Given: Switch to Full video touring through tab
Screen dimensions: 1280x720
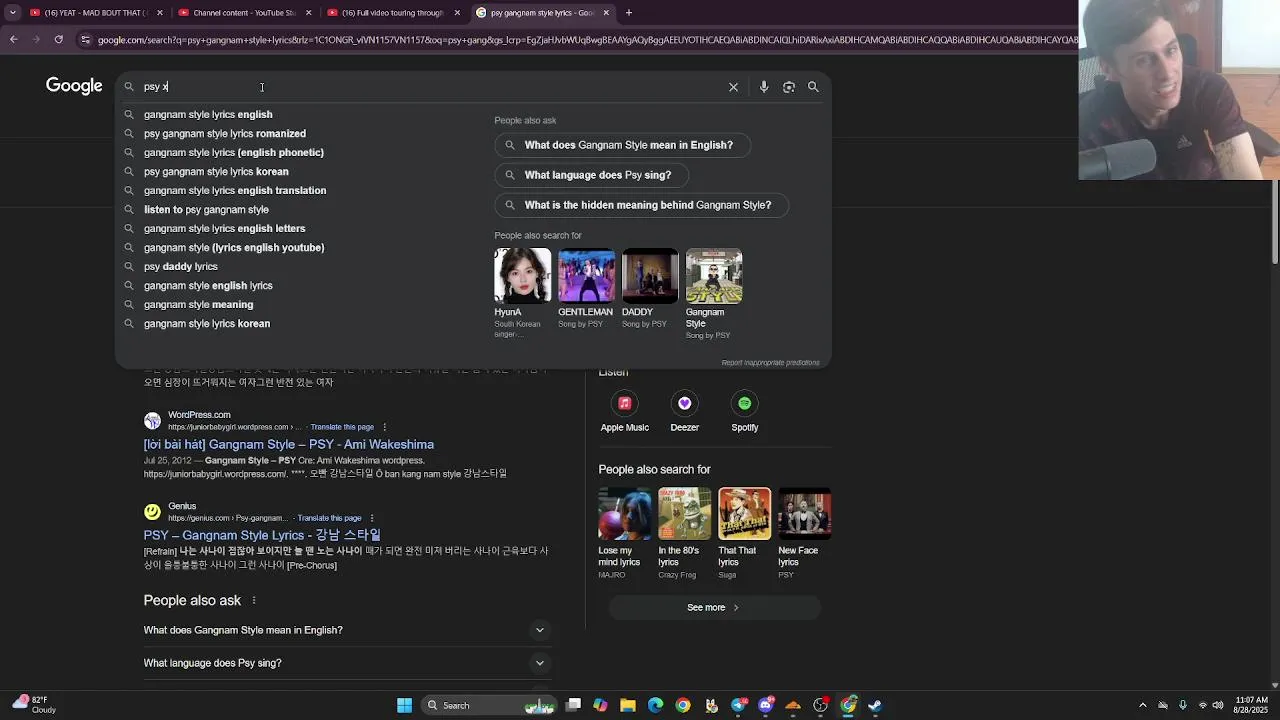Looking at the screenshot, I should [x=392, y=13].
